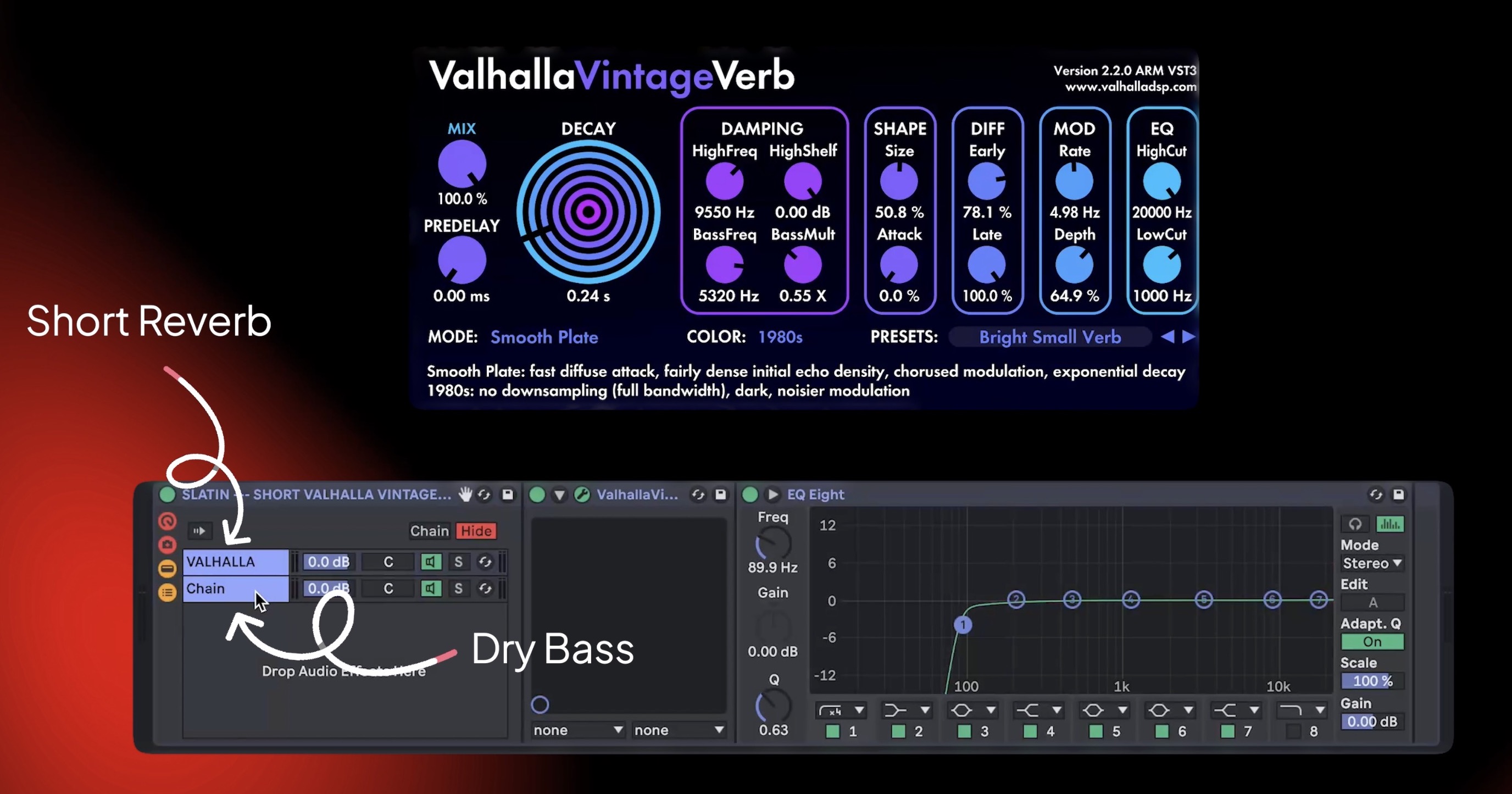1512x794 pixels.
Task: Open the Stereo mode dropdown
Action: pyautogui.click(x=1373, y=563)
